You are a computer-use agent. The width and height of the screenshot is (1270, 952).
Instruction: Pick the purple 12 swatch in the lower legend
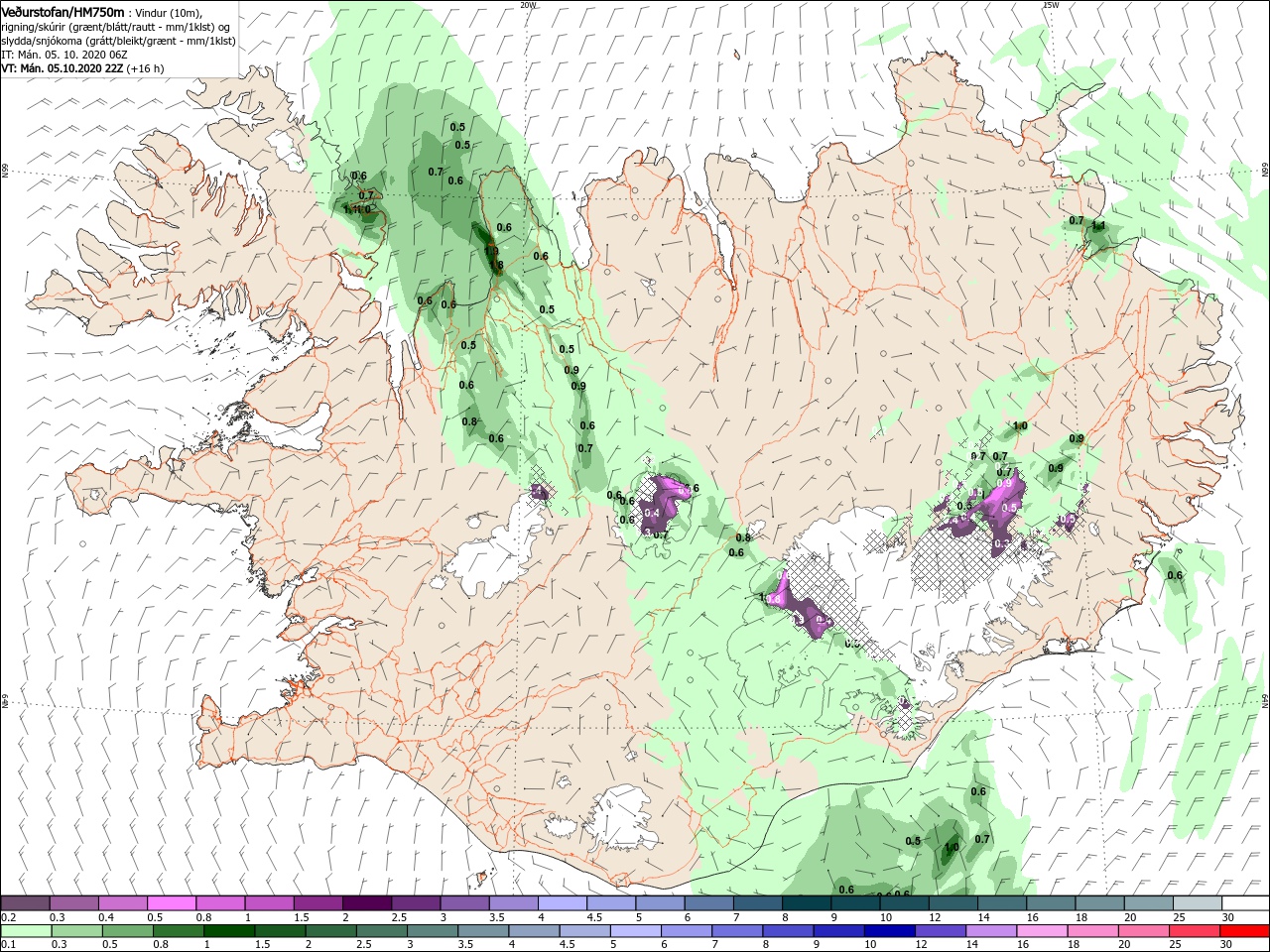[x=940, y=932]
